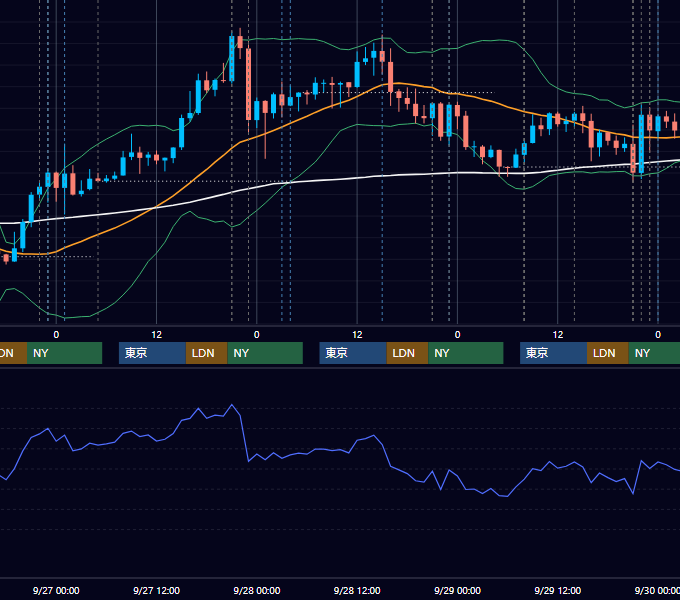680x600 pixels.
Task: Click the 9/27 00:00 date label
Action: [56, 590]
